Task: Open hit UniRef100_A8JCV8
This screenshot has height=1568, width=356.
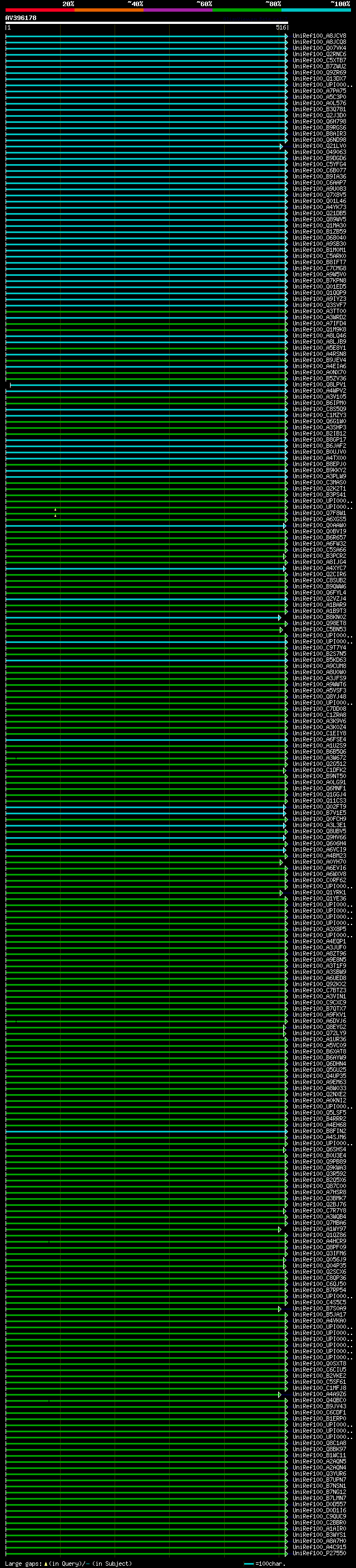Action: click(x=319, y=36)
